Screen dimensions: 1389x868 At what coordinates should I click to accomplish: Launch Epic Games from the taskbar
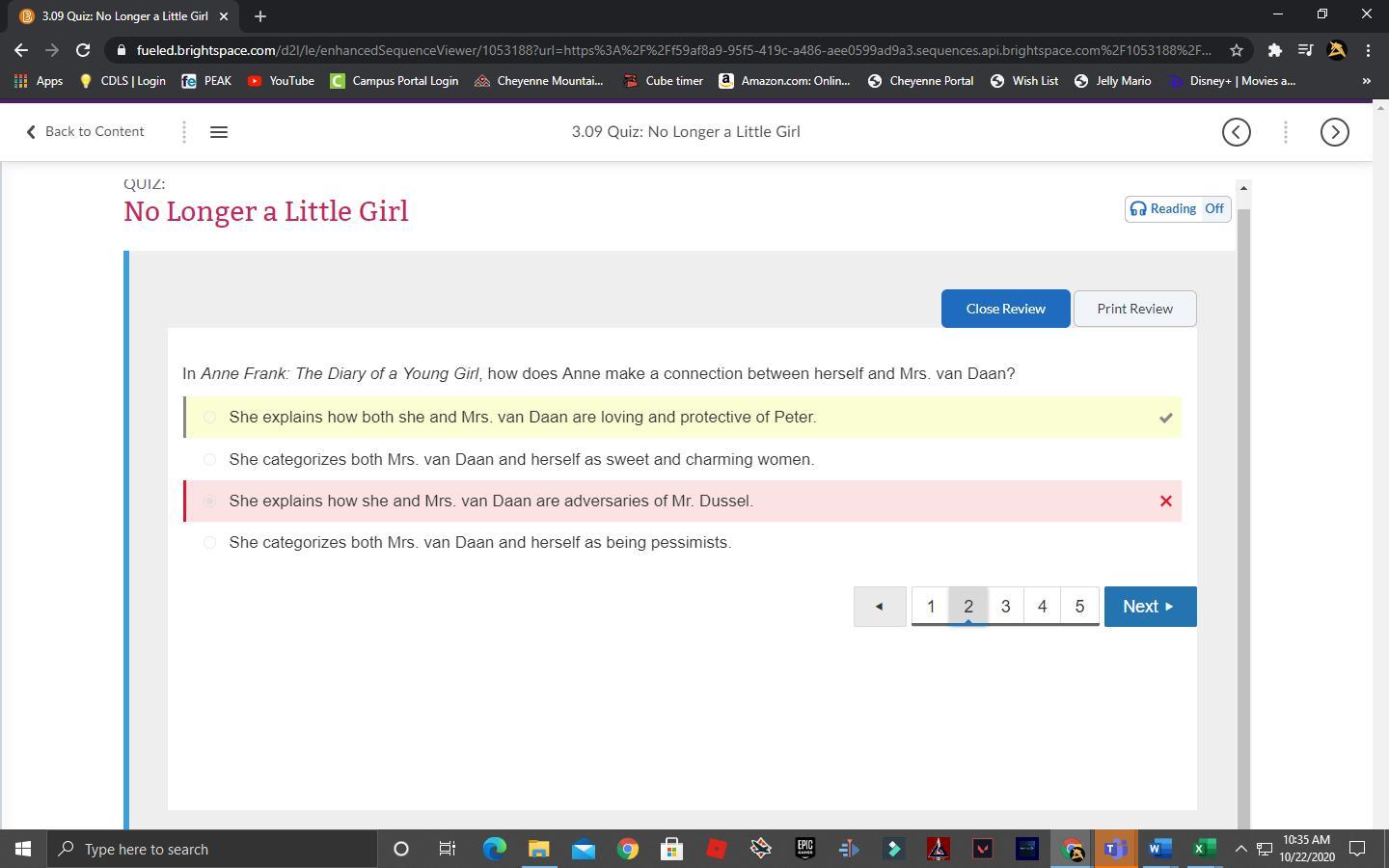tap(804, 849)
